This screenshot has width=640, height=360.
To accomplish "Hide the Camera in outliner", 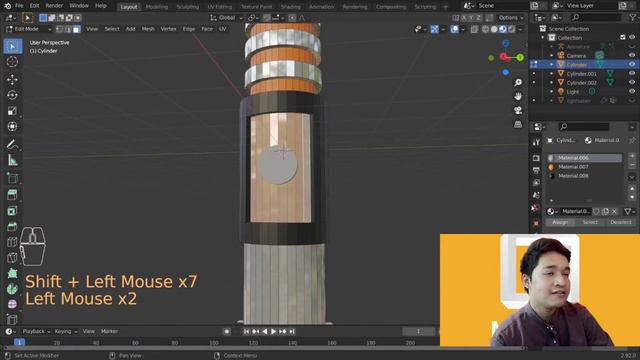I will pyautogui.click(x=632, y=56).
